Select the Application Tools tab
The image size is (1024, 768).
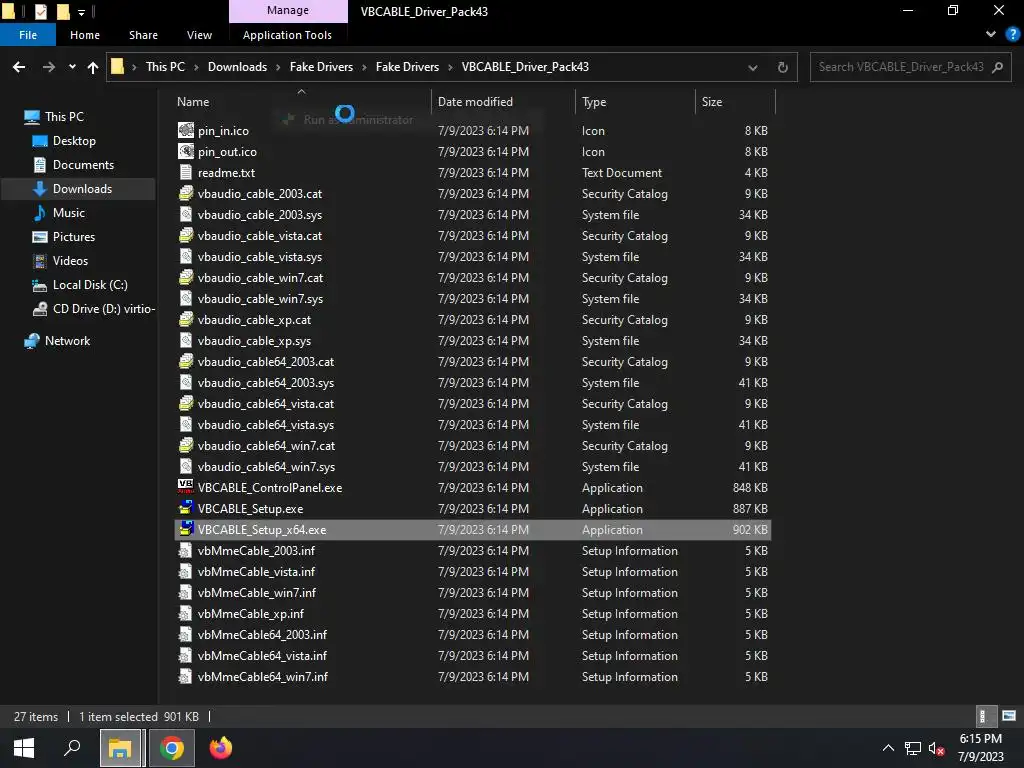[287, 35]
